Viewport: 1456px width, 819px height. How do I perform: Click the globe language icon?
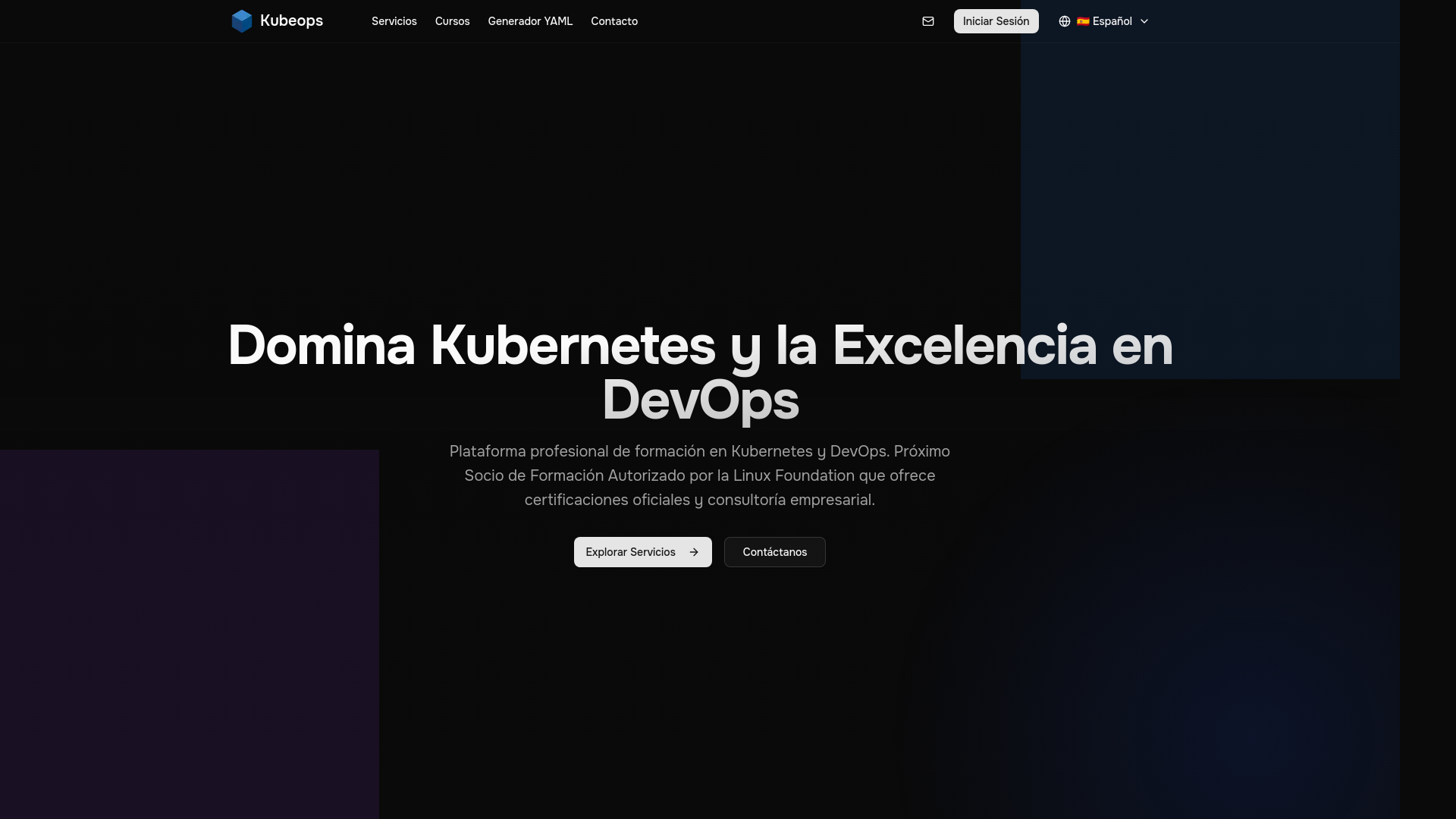pyautogui.click(x=1064, y=21)
